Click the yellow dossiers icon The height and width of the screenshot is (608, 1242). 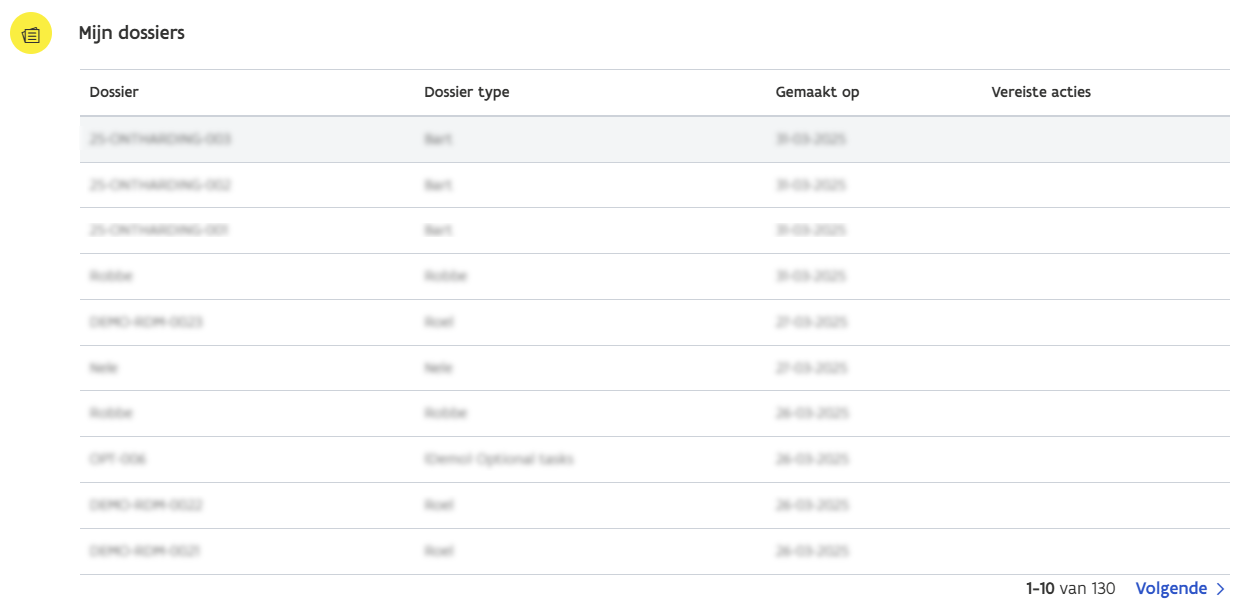(x=30, y=33)
